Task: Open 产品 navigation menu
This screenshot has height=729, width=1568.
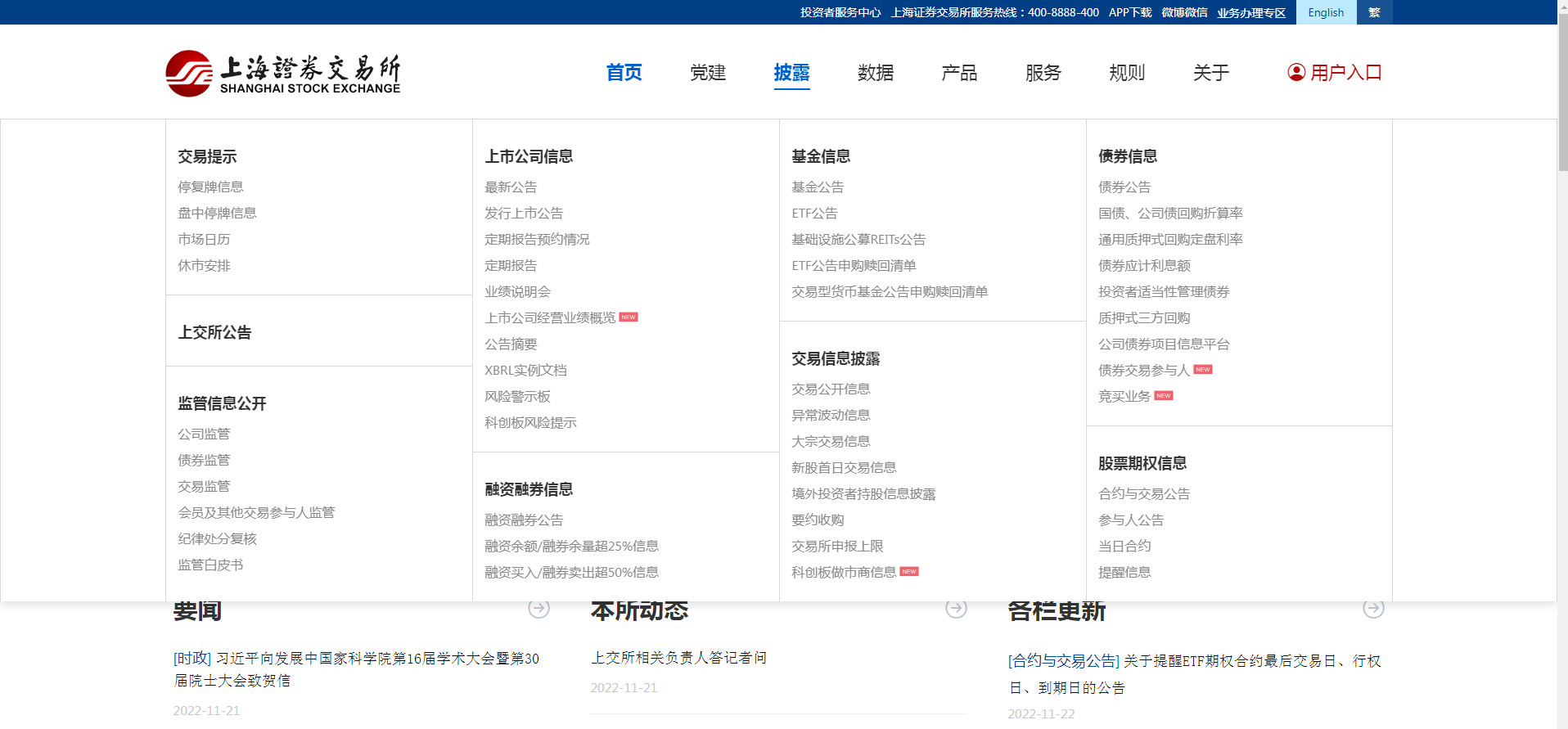Action: pos(959,73)
